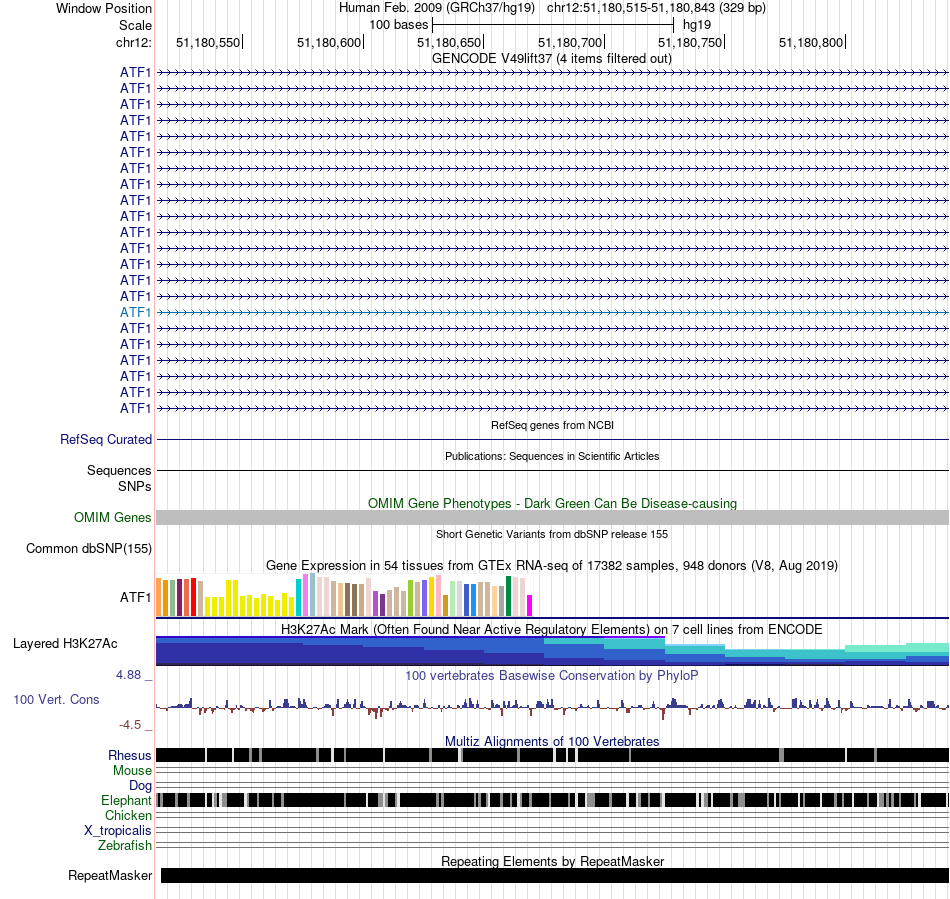This screenshot has width=950, height=899.
Task: Click the 51,180,550 ruler coordinate
Action: coord(208,42)
